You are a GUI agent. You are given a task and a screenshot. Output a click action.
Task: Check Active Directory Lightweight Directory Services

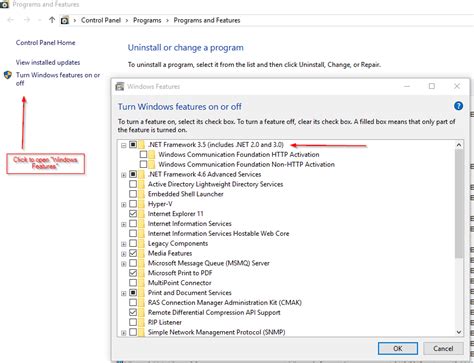click(x=133, y=184)
